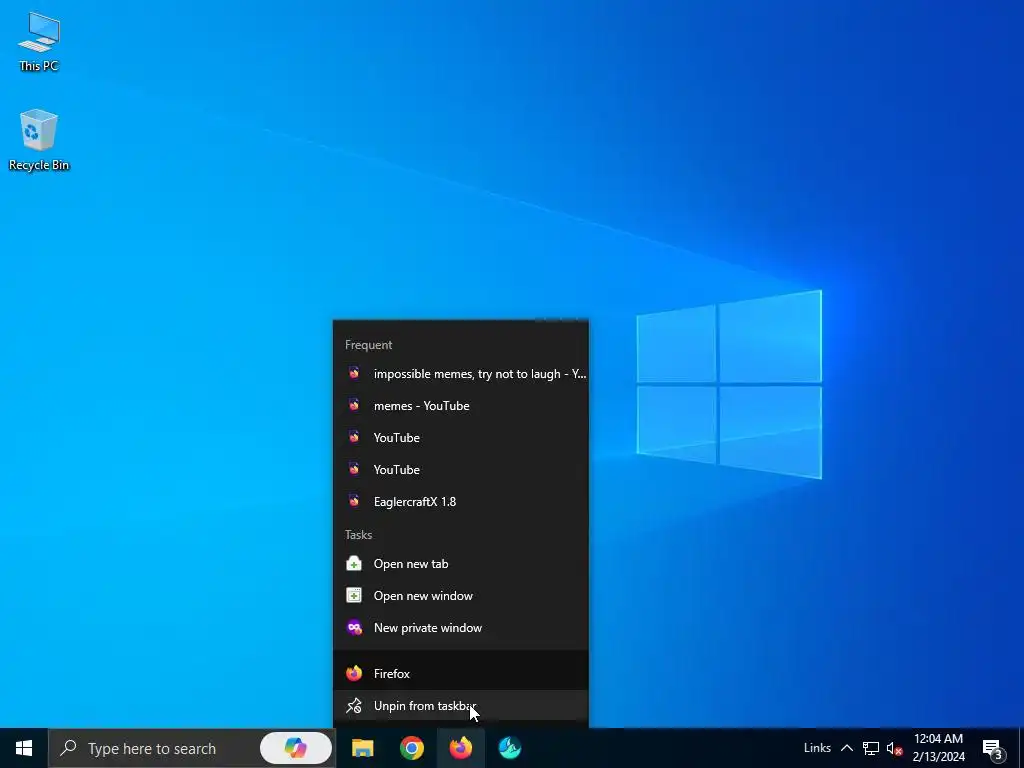Click the icon beside 'memes - YouTube'

[354, 405]
